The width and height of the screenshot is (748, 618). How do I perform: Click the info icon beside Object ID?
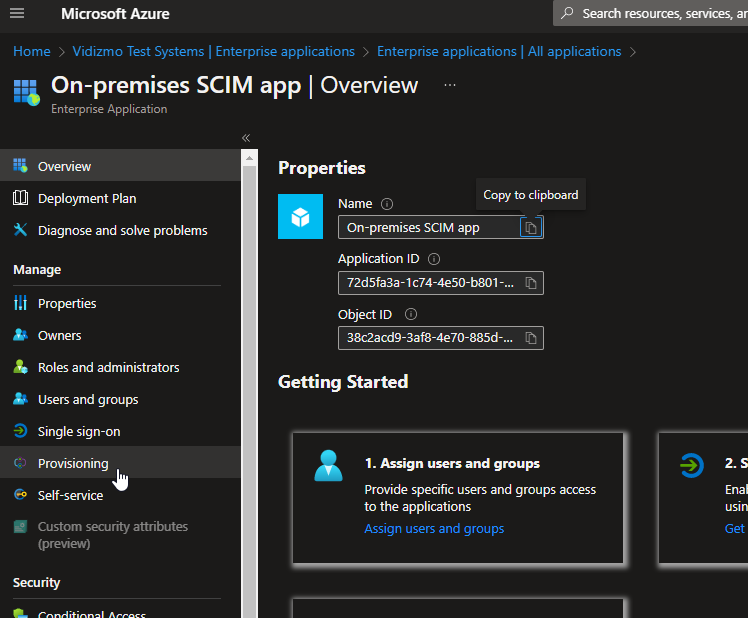(411, 314)
